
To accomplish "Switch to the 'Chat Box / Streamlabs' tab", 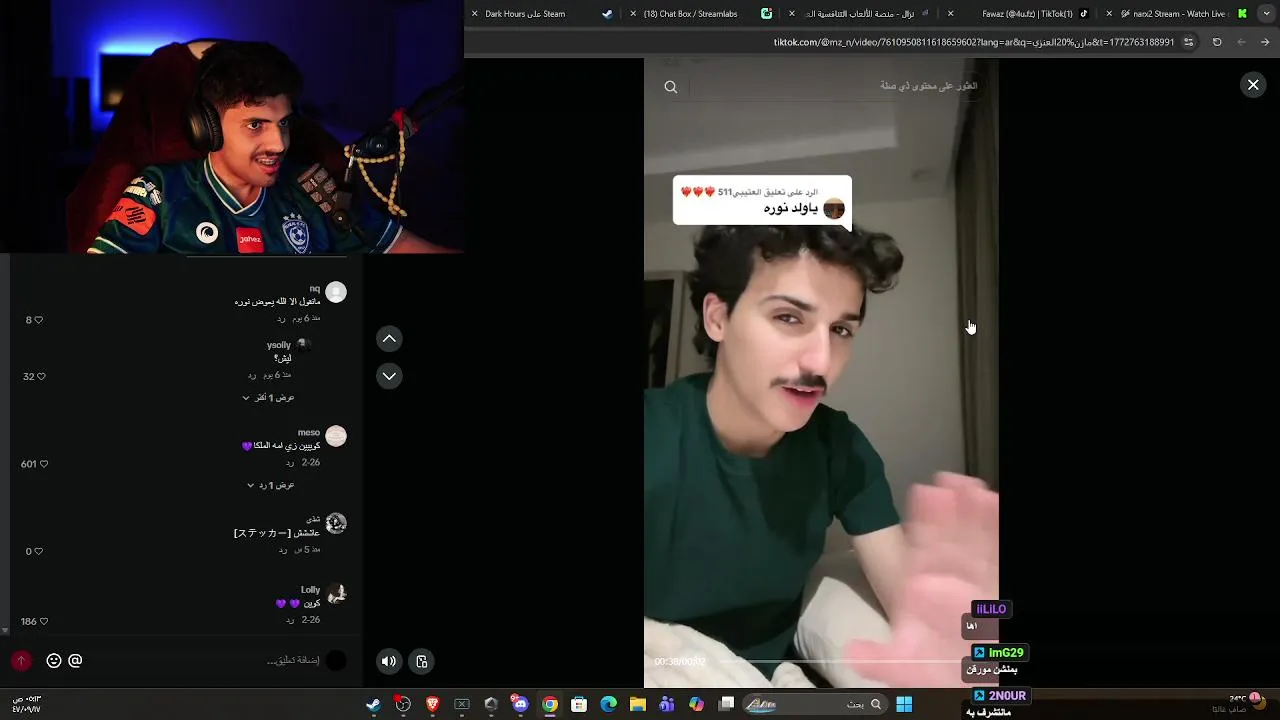I will pos(700,14).
